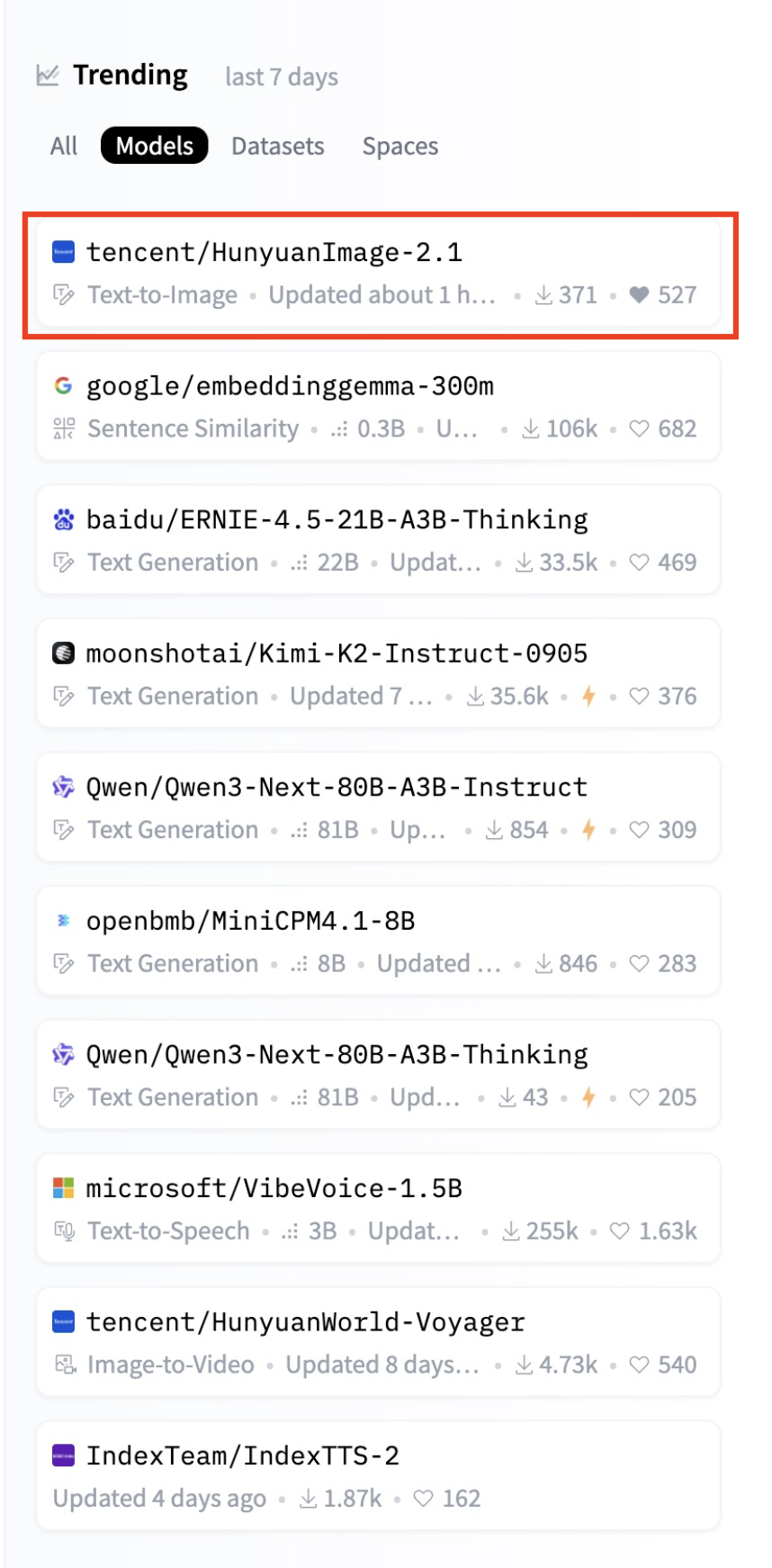Image resolution: width=772 pixels, height=1568 pixels.
Task: Click the Google logo next to embeddinggemma-300m
Action: coord(63,385)
